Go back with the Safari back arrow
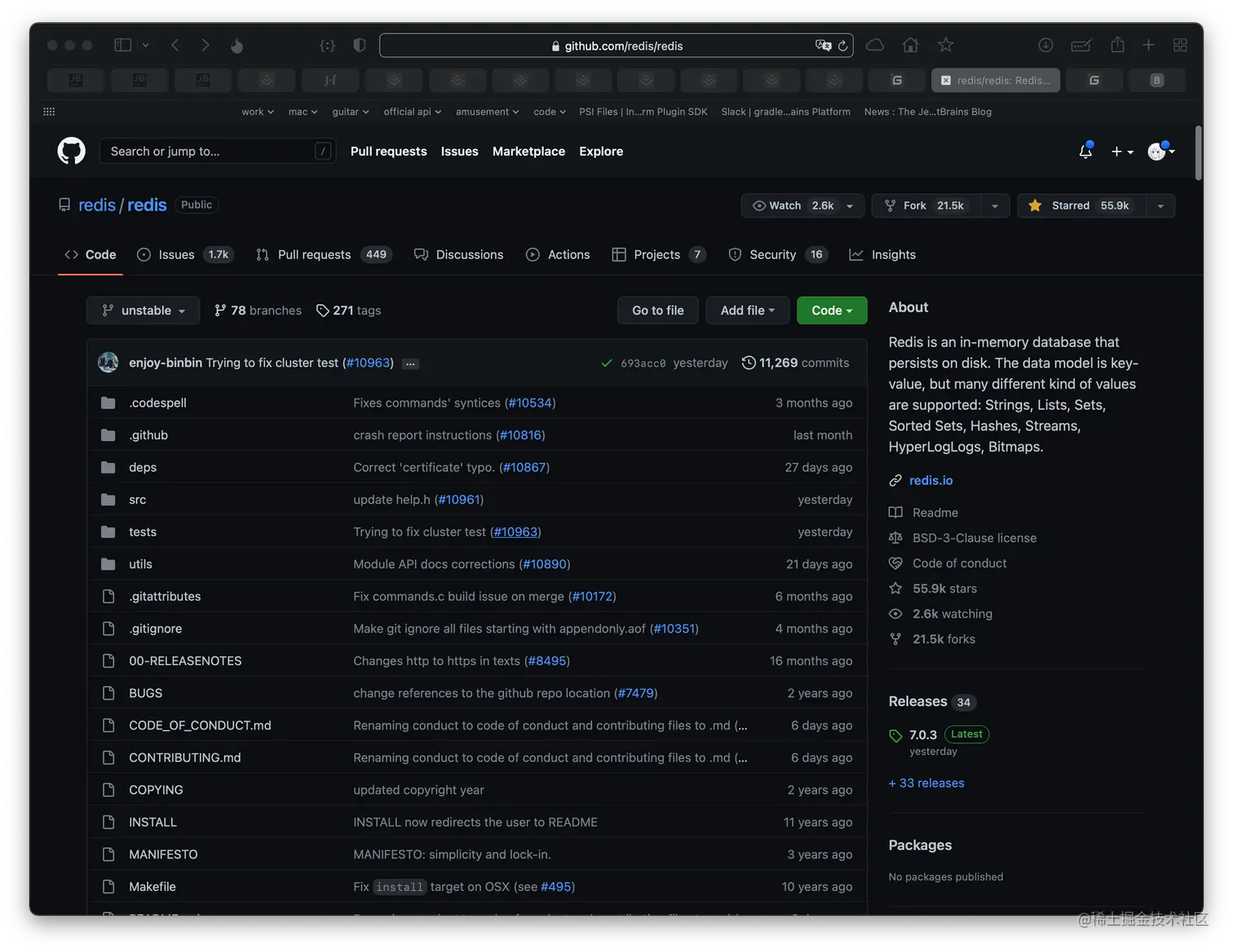 175,46
